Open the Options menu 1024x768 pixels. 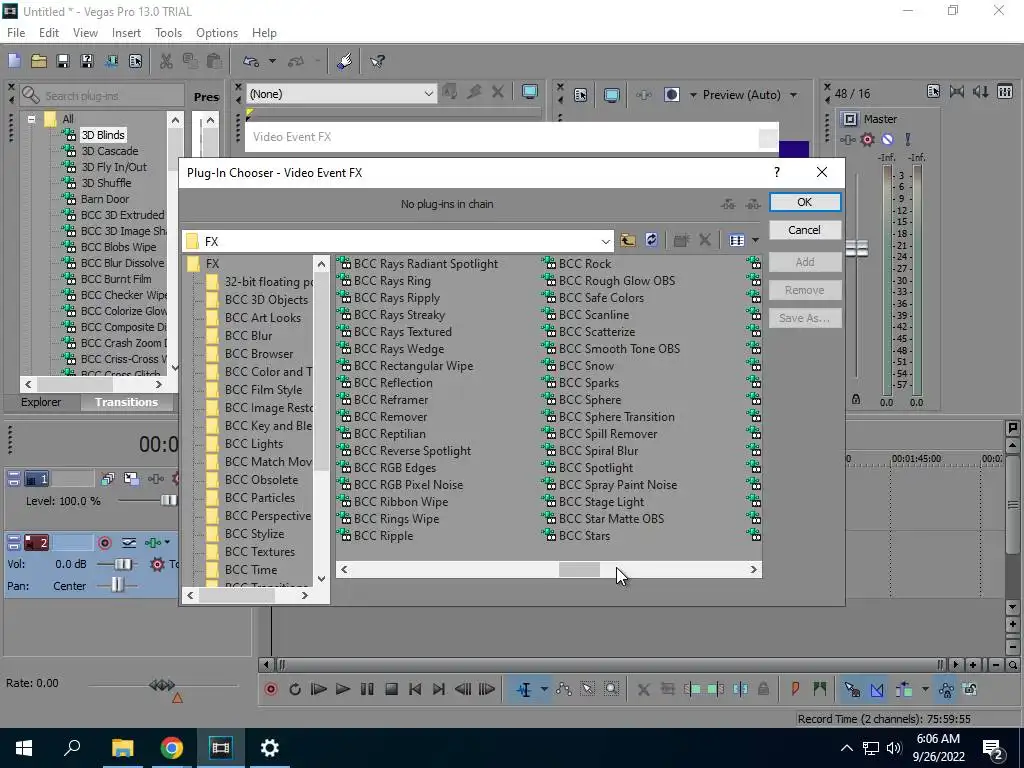[217, 33]
